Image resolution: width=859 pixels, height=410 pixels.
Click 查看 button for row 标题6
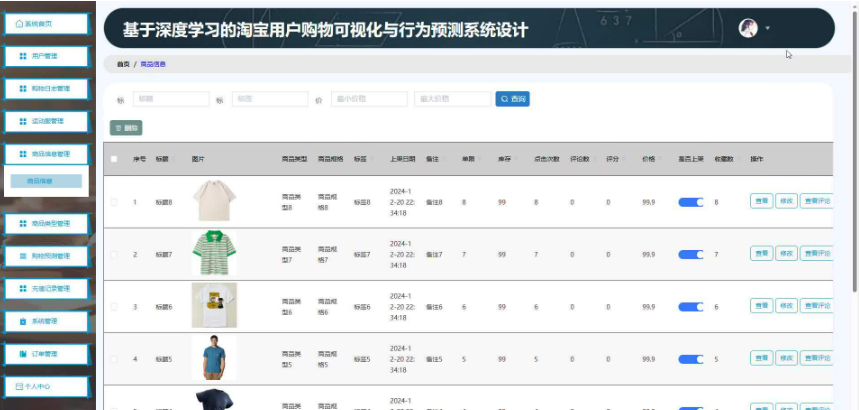[x=761, y=306]
